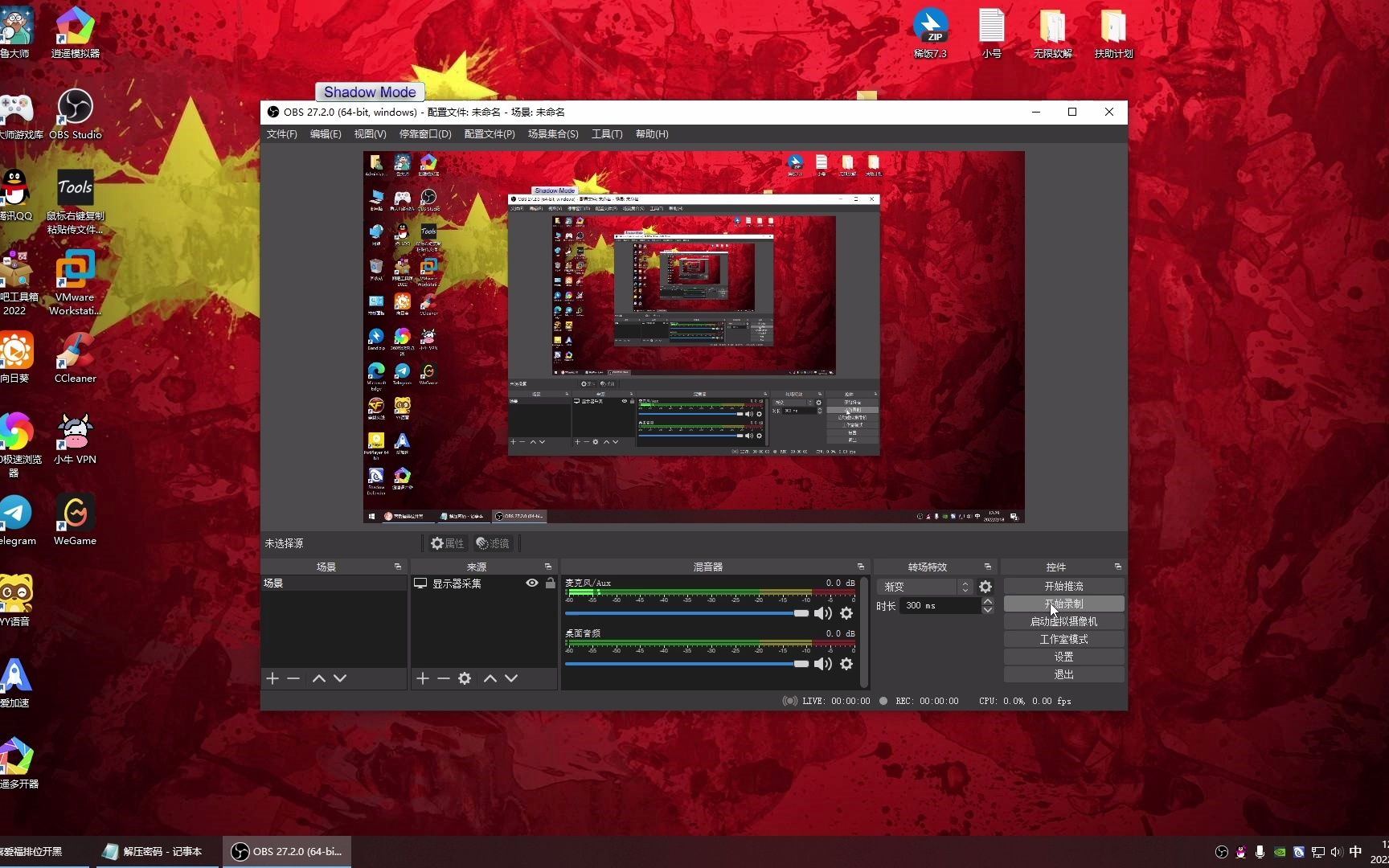Undock the 混音器 panel

[861, 567]
